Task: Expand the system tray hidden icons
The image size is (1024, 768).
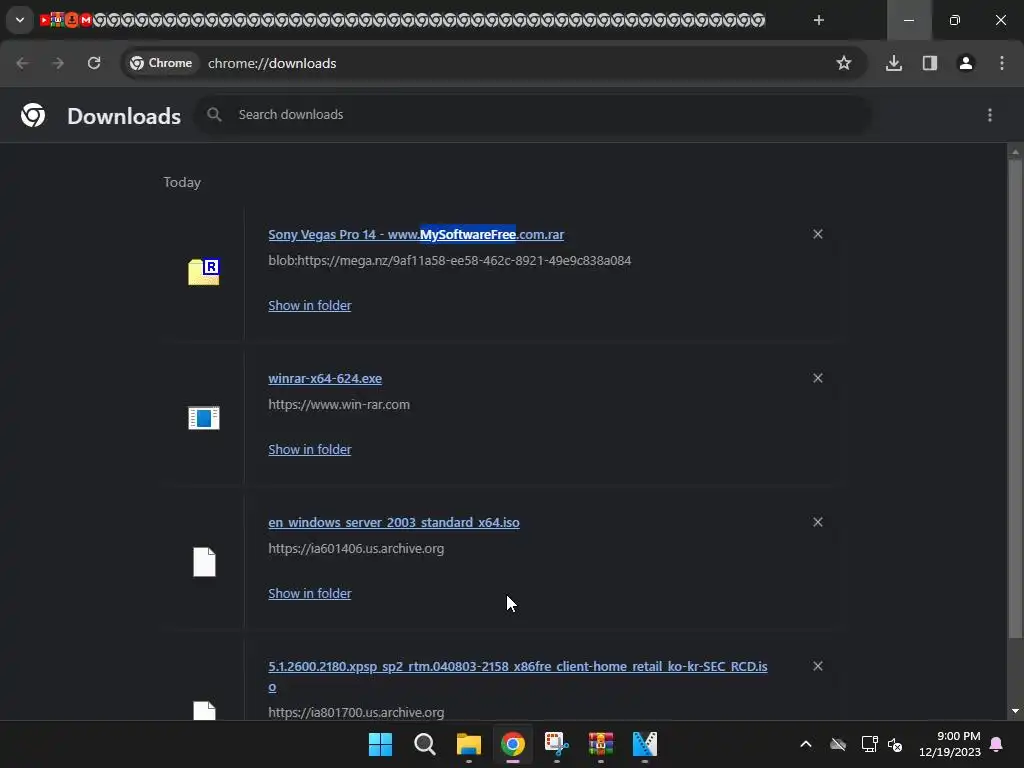Action: (806, 744)
